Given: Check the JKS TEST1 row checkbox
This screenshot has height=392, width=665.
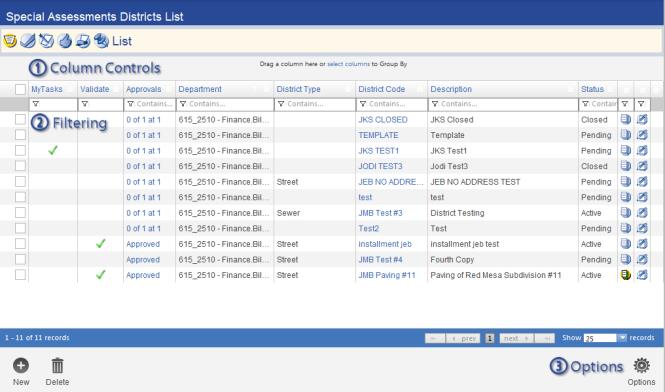Looking at the screenshot, I should point(20,151).
